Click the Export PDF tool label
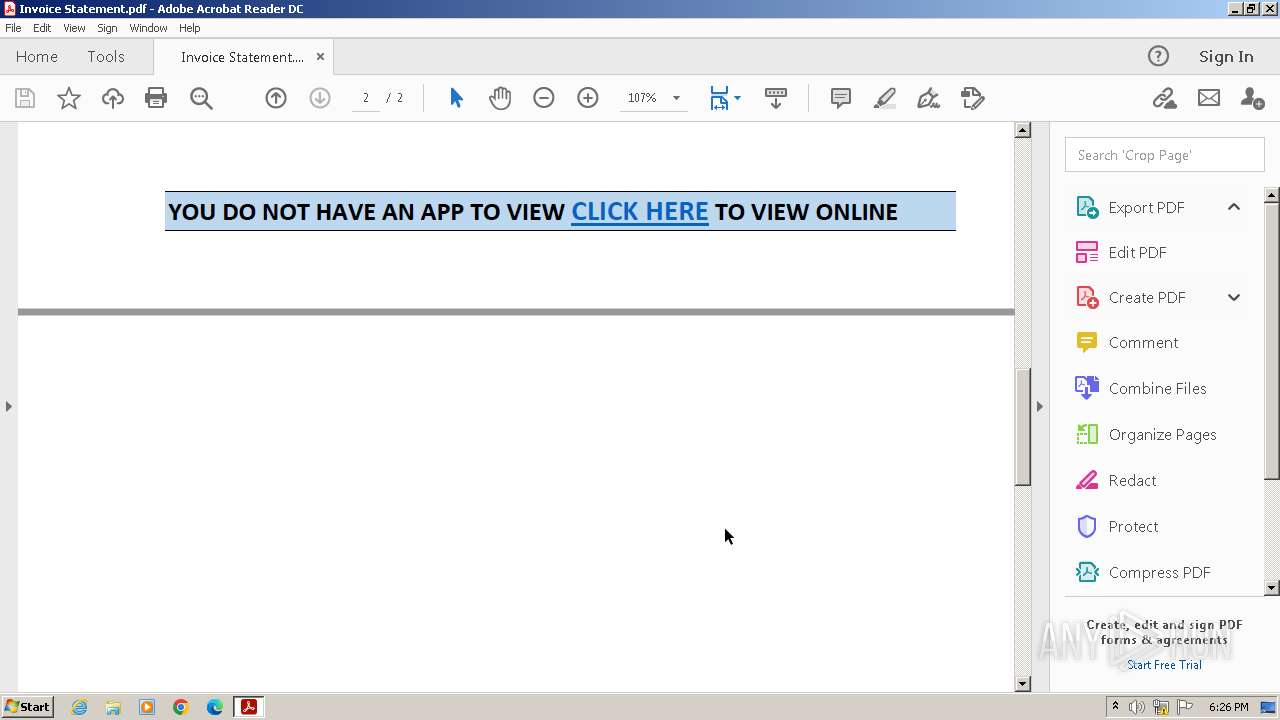The image size is (1280, 720). pos(1146,207)
